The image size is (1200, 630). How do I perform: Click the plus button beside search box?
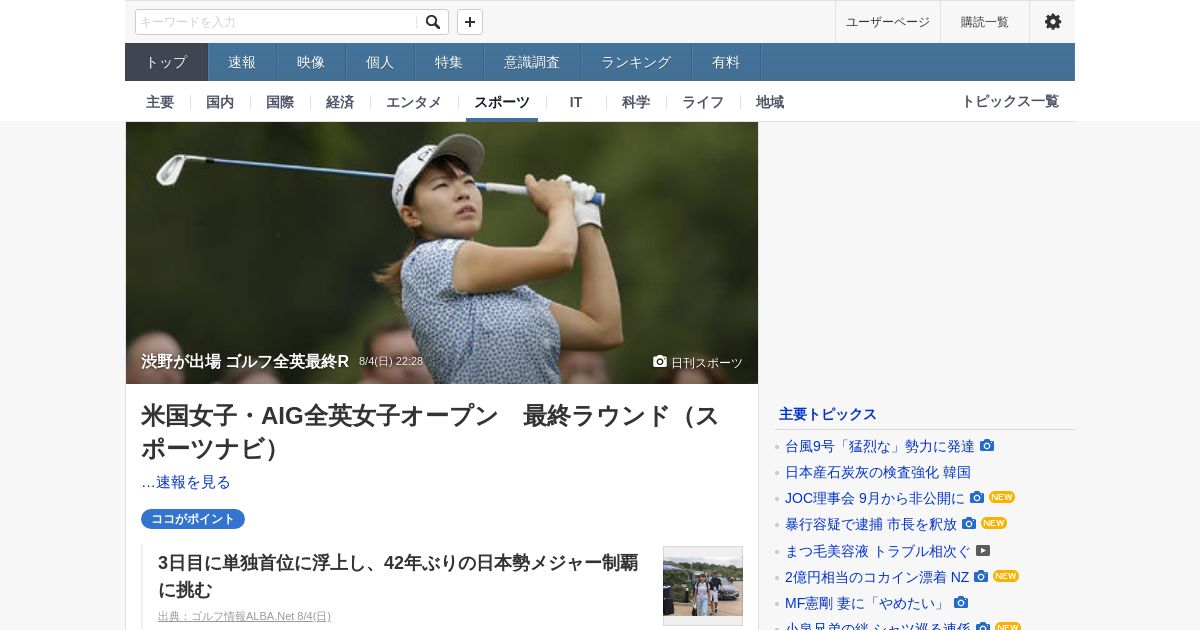(x=470, y=22)
